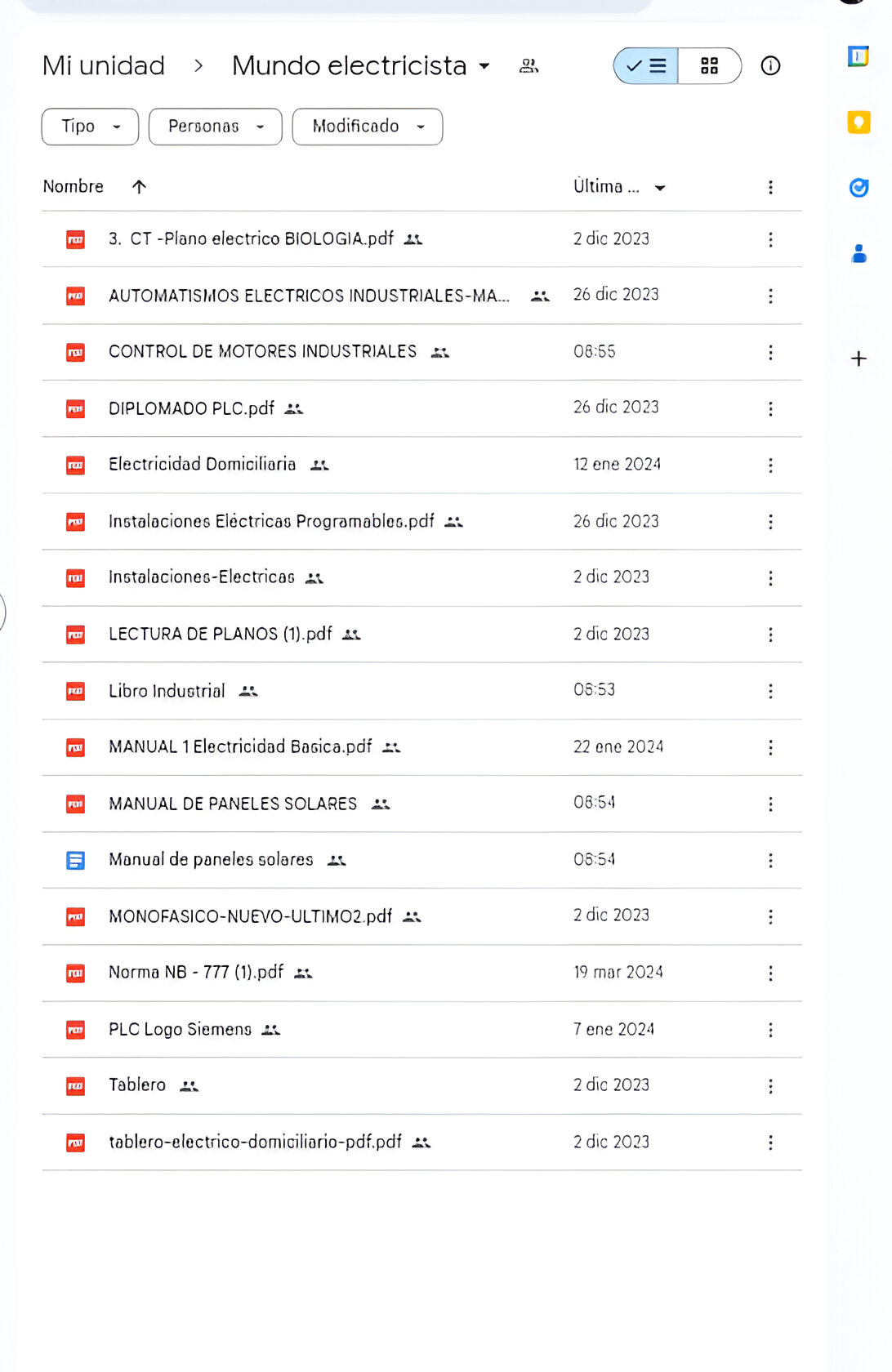
Task: Click the shared icon beside Tablero
Action: coord(190,1086)
